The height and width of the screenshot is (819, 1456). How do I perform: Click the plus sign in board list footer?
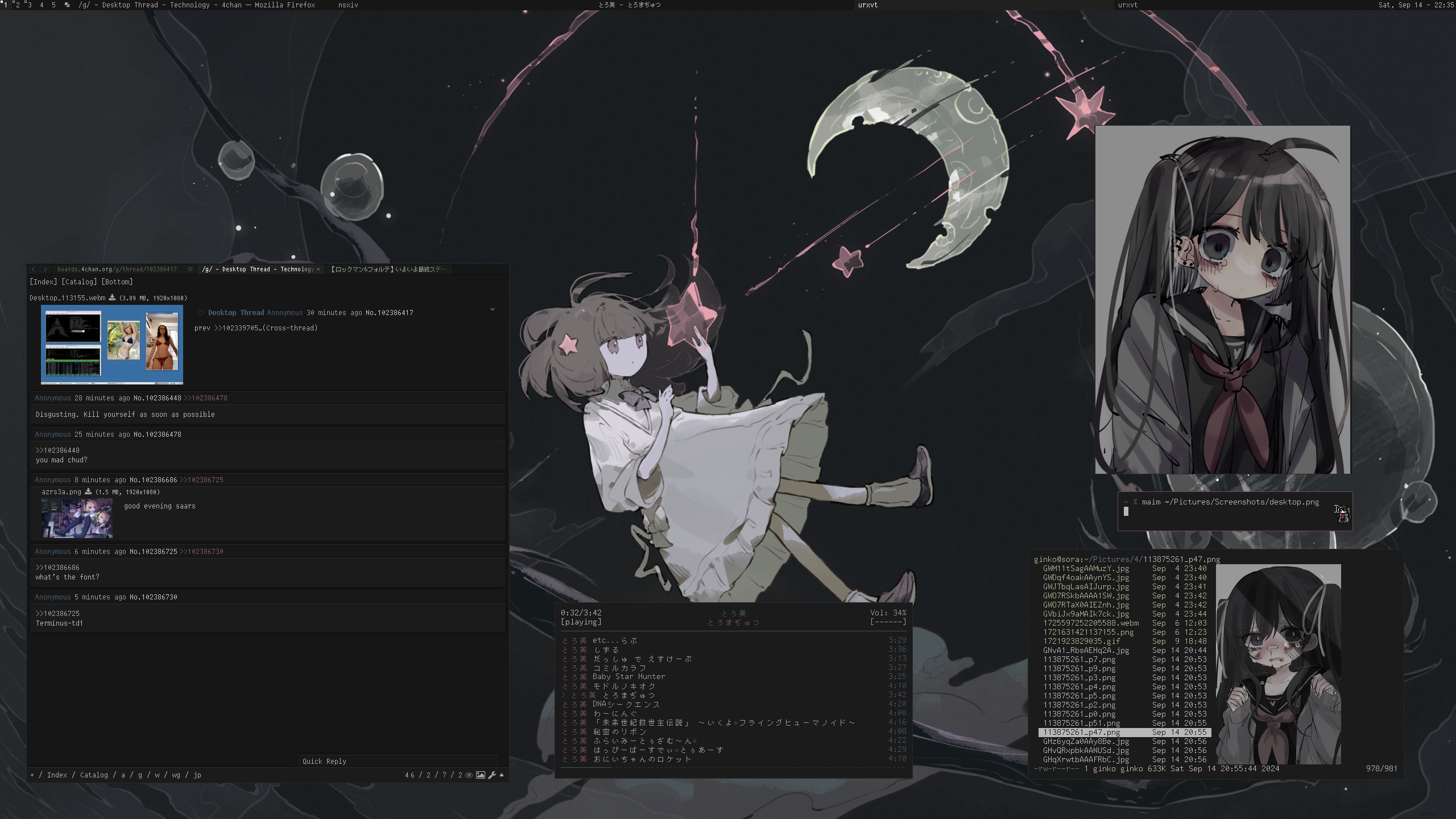pyautogui.click(x=32, y=775)
